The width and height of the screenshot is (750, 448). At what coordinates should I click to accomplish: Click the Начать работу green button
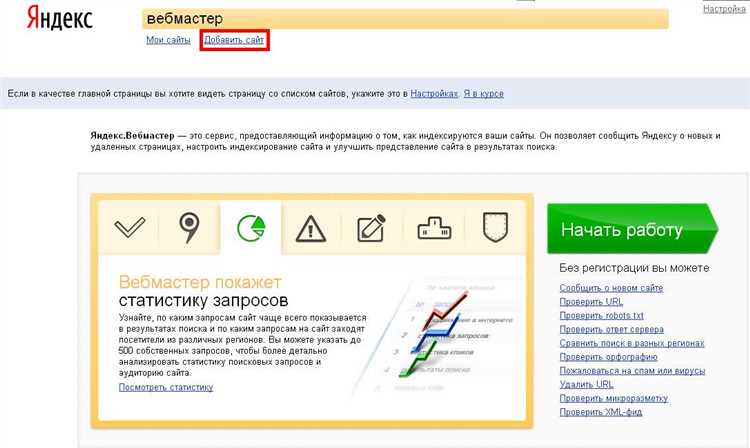tap(632, 229)
